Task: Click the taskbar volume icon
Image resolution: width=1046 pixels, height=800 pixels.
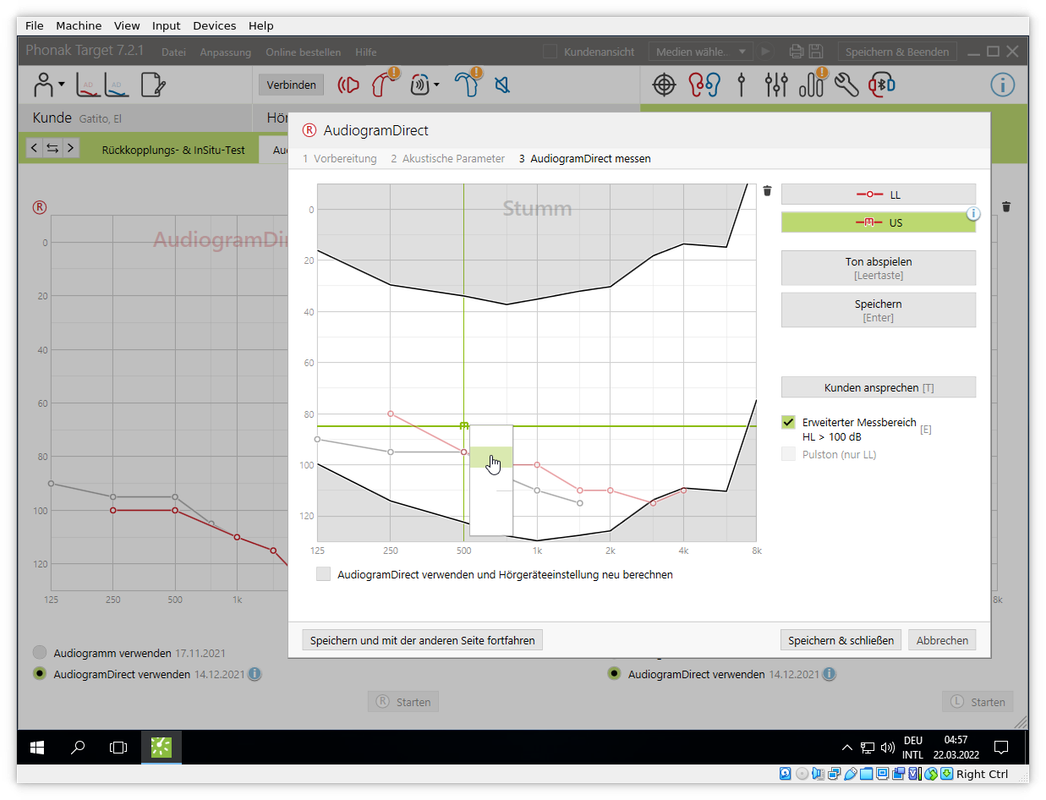Action: coord(887,747)
